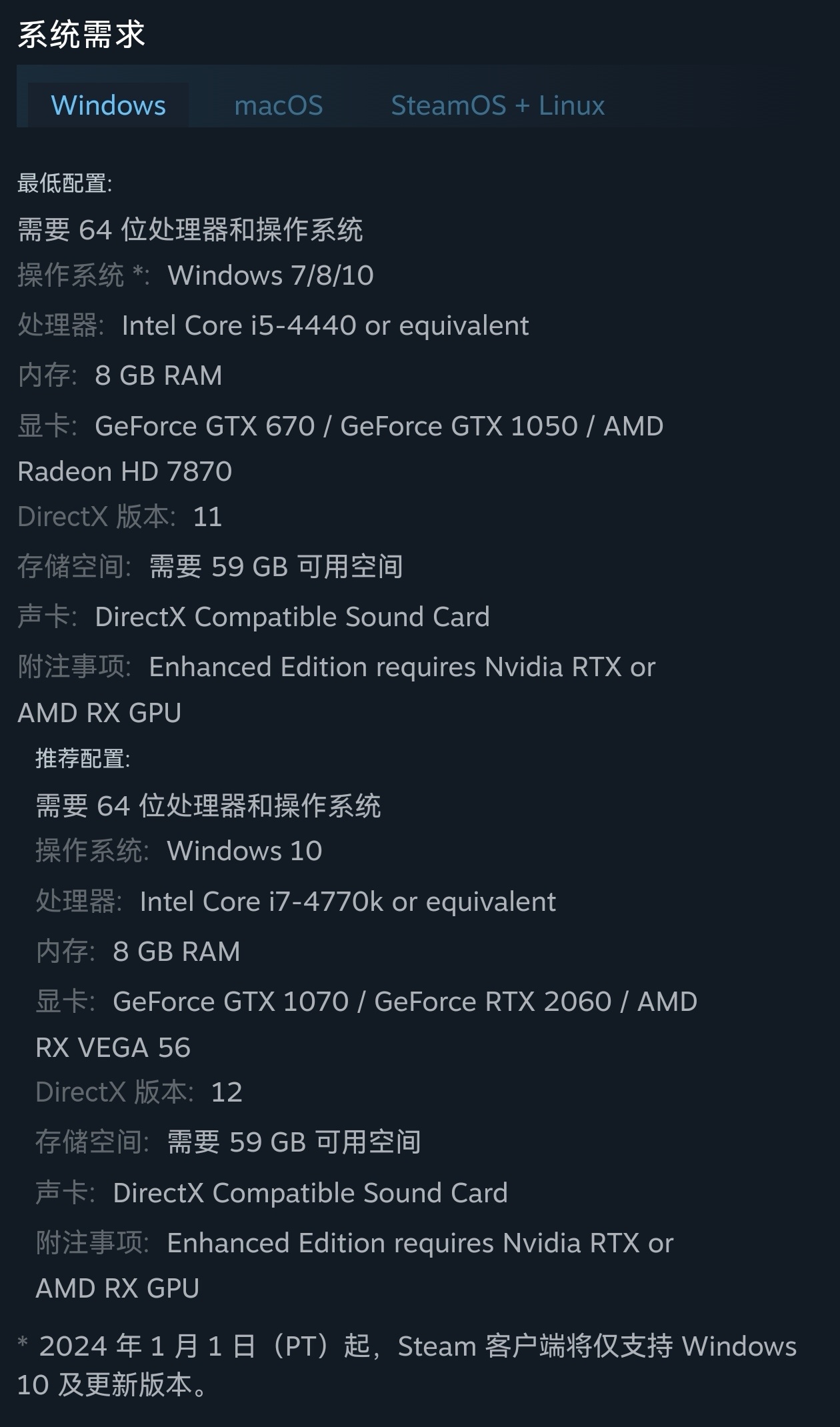
Task: Click the RX VEGA 56 text
Action: point(113,1047)
